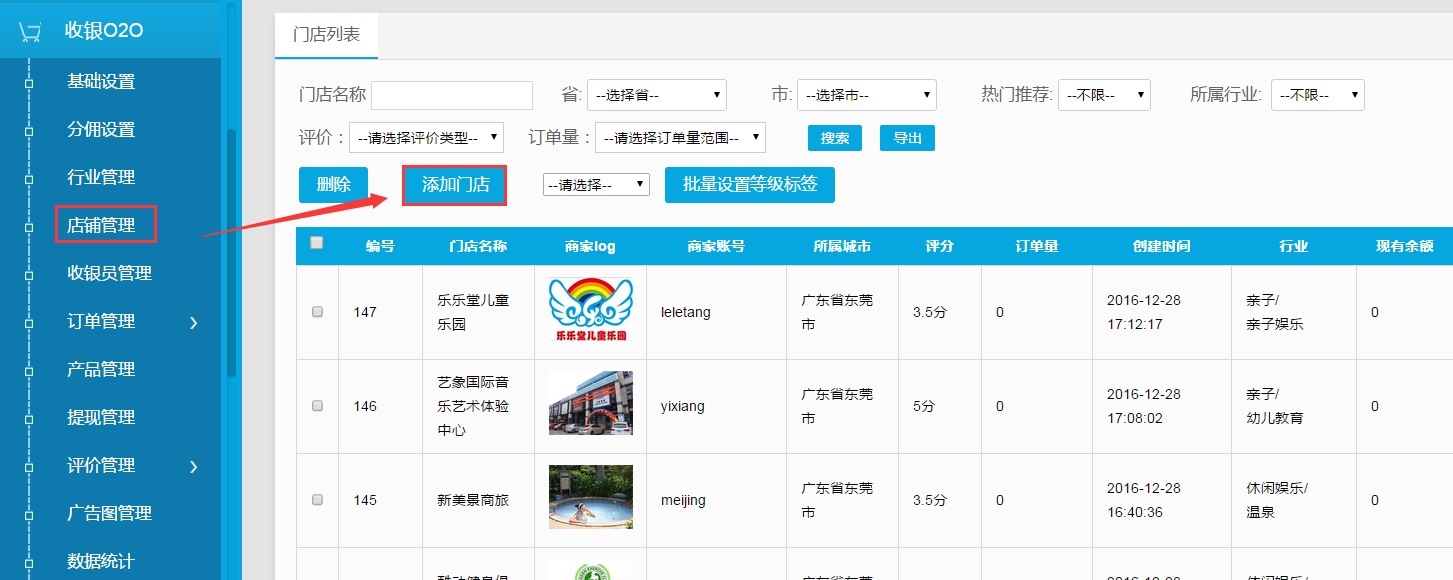Switch to the 门店列表 tab

pyautogui.click(x=327, y=34)
